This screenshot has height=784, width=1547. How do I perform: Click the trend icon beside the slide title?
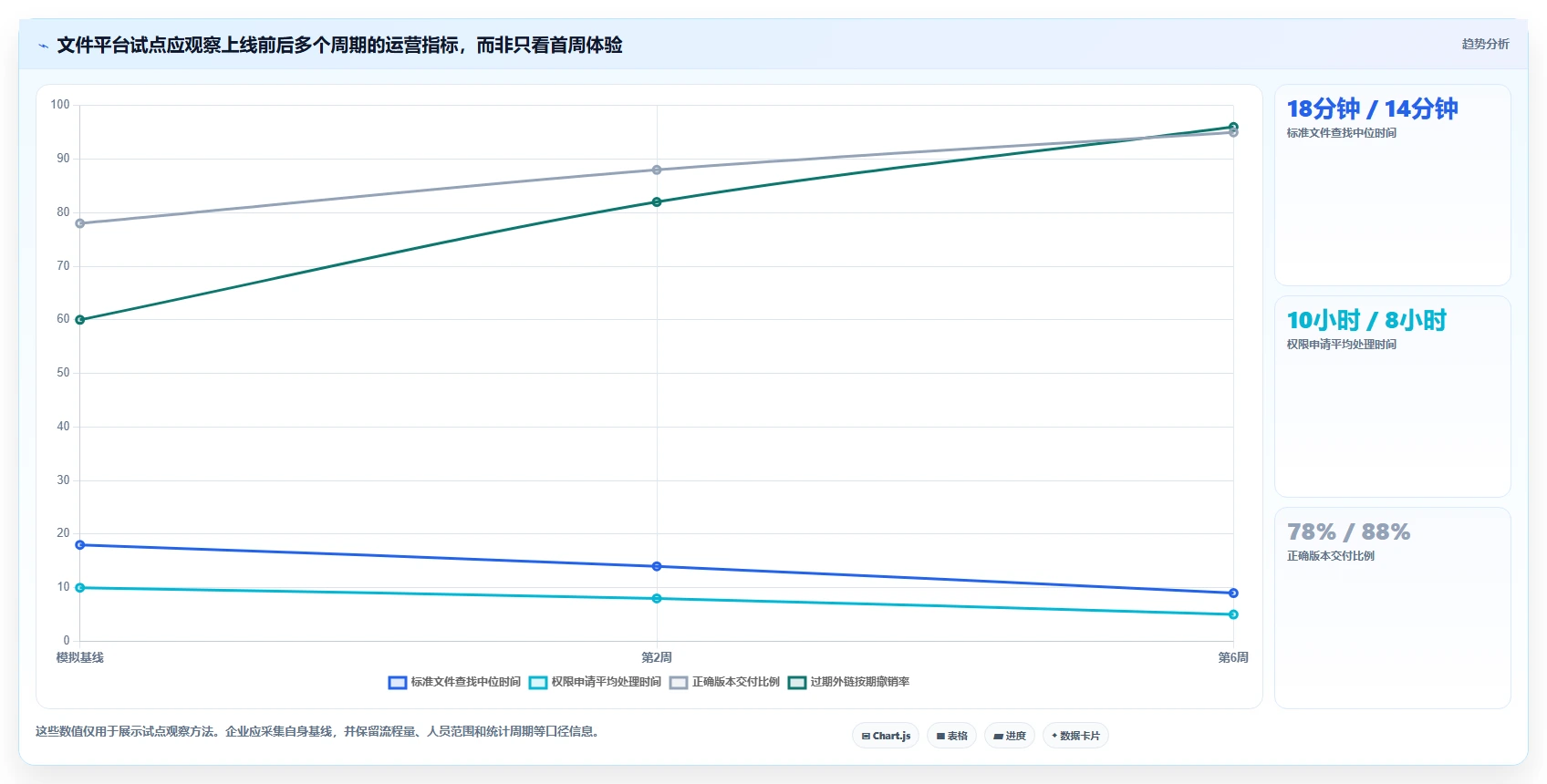[43, 46]
